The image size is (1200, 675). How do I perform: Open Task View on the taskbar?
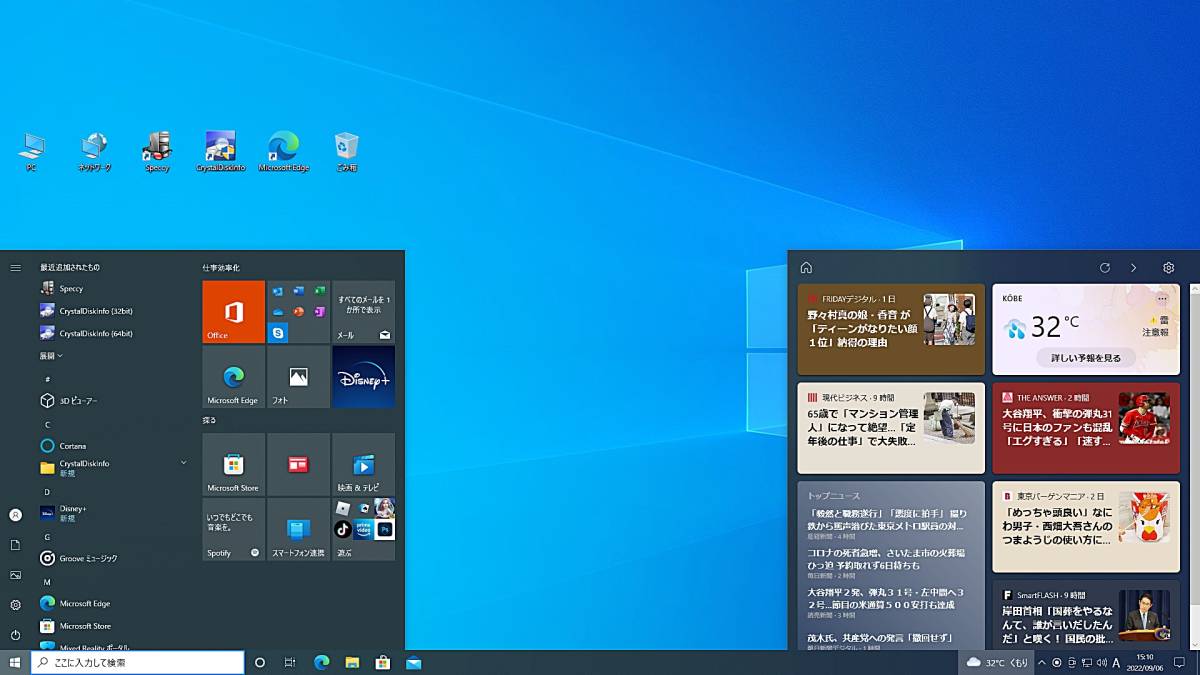click(290, 662)
